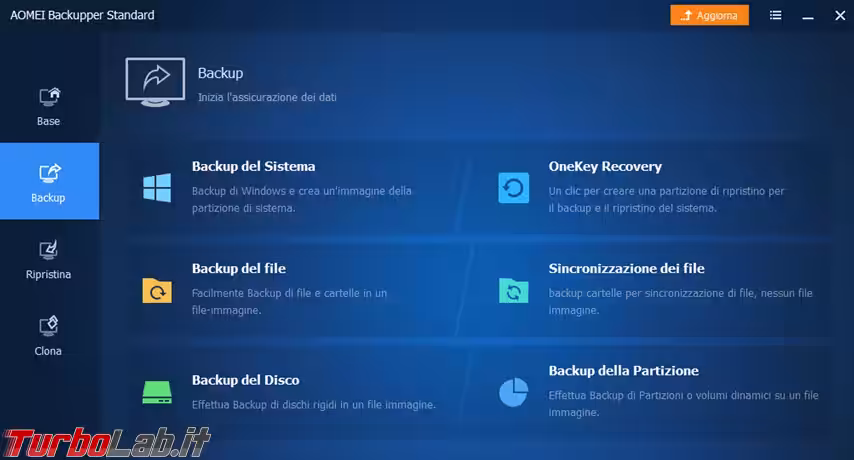Screen dimensions: 854x460
Task: Switch to the Base sidebar tab
Action: point(49,106)
